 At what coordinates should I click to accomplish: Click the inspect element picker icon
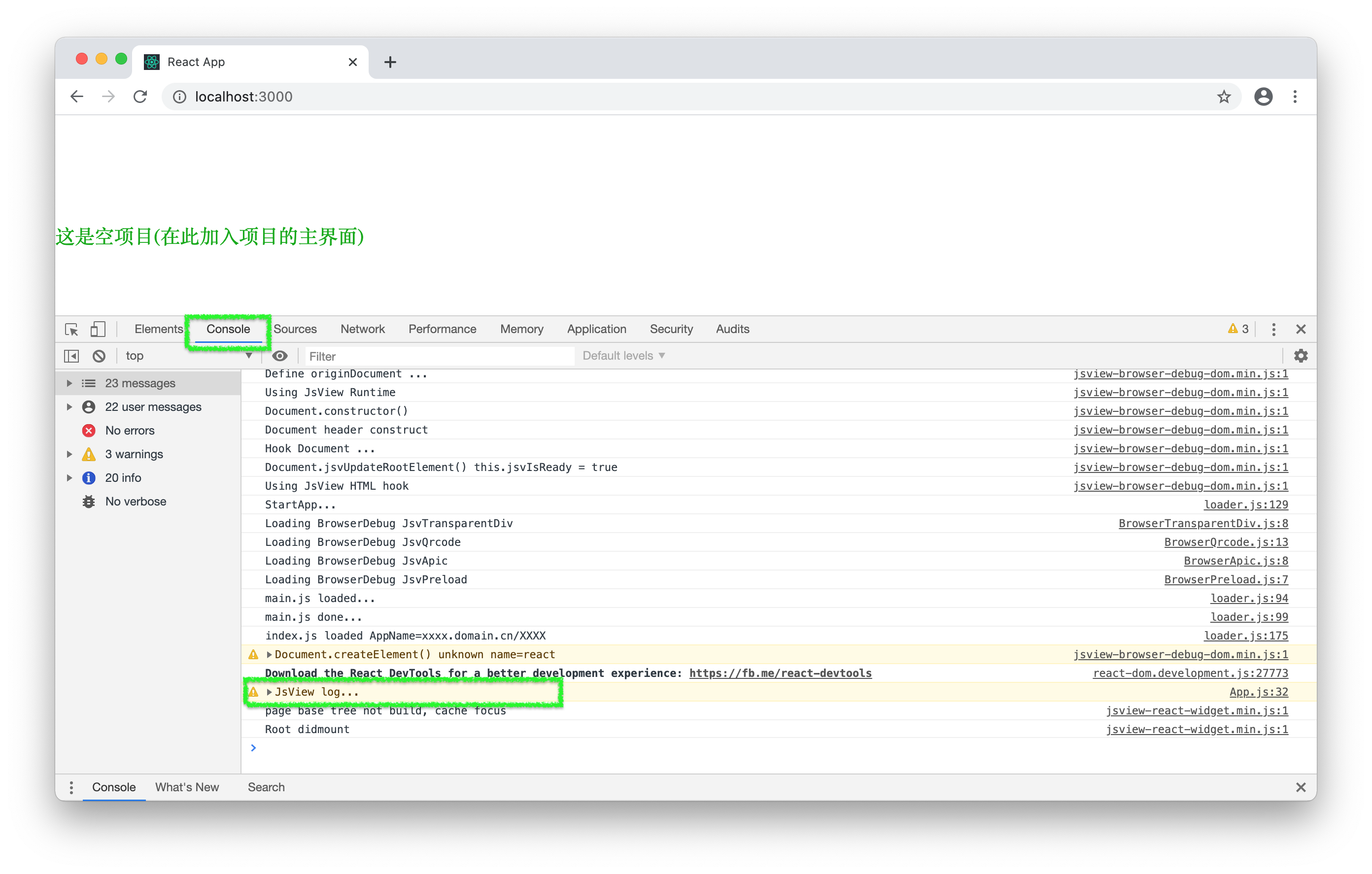[x=71, y=329]
